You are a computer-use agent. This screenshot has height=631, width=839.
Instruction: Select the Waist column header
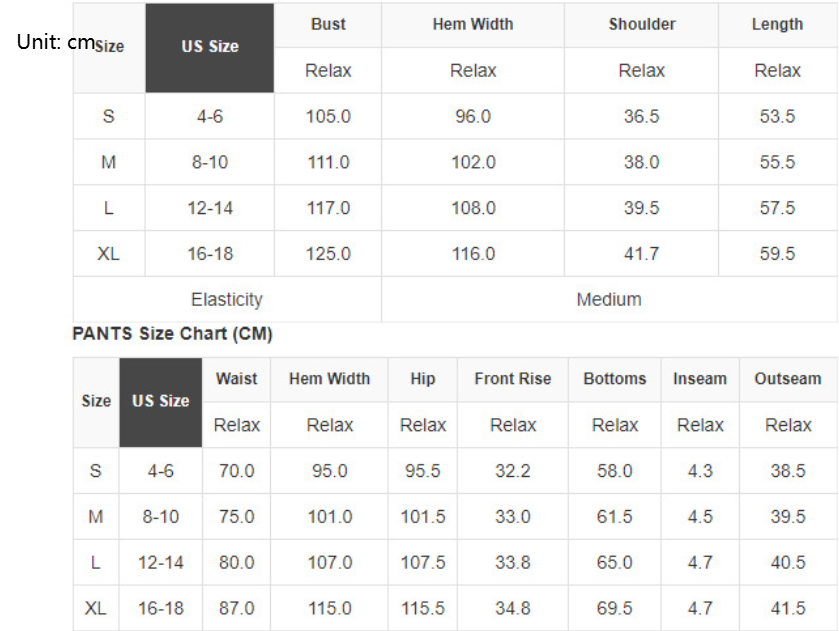coord(236,379)
